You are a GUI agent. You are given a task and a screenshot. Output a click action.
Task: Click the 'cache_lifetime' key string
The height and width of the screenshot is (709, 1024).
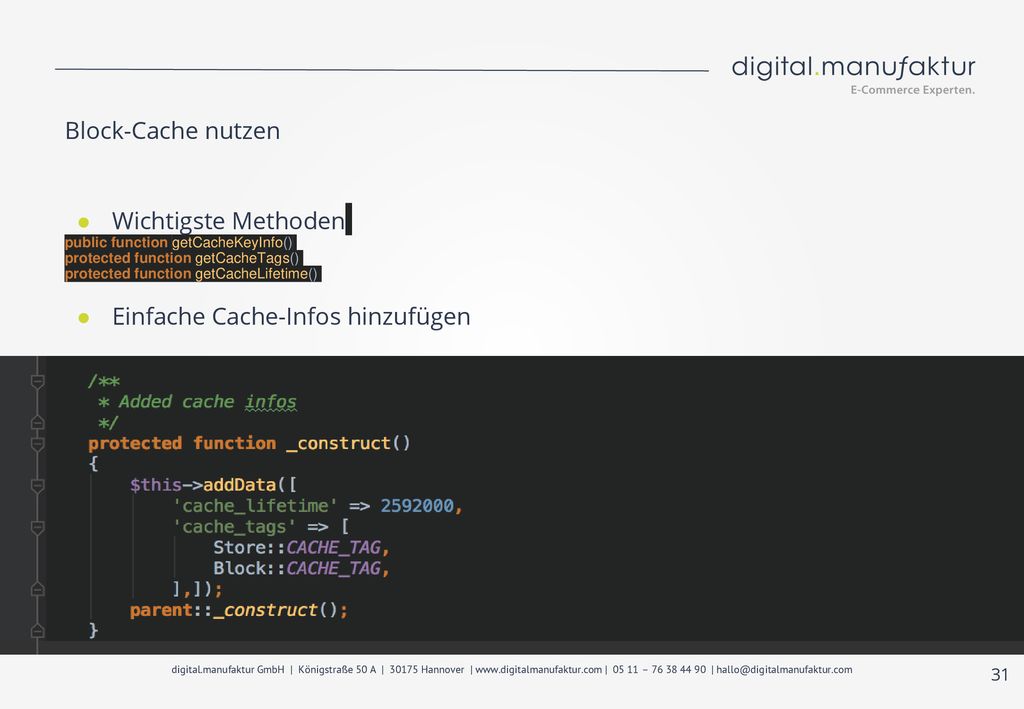point(255,506)
